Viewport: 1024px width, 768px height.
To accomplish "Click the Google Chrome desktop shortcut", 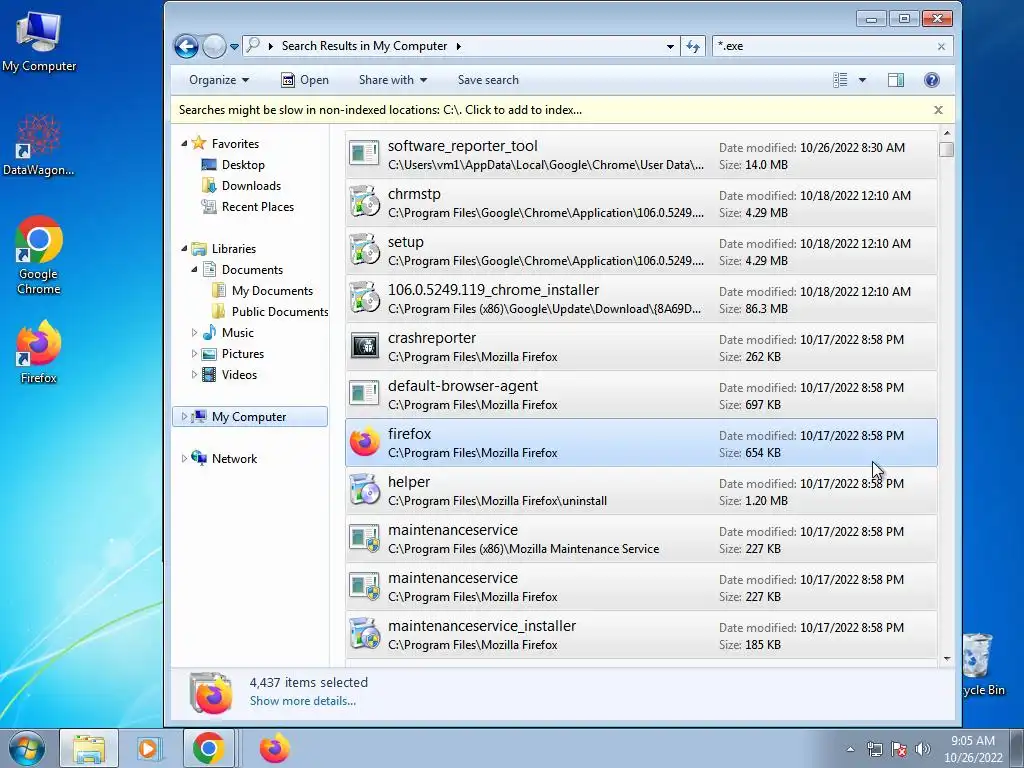I will [39, 255].
